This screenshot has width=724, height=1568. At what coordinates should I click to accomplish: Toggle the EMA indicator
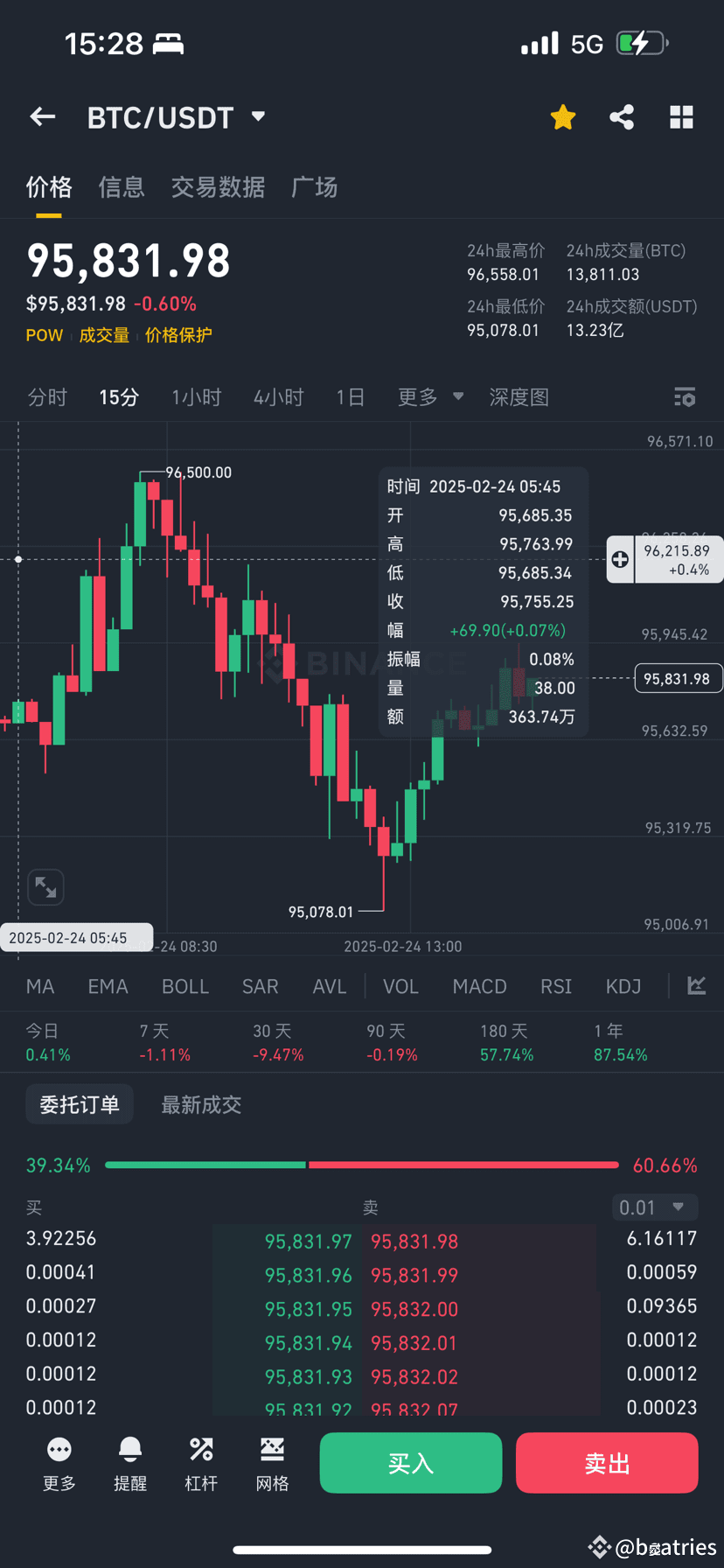(x=108, y=986)
